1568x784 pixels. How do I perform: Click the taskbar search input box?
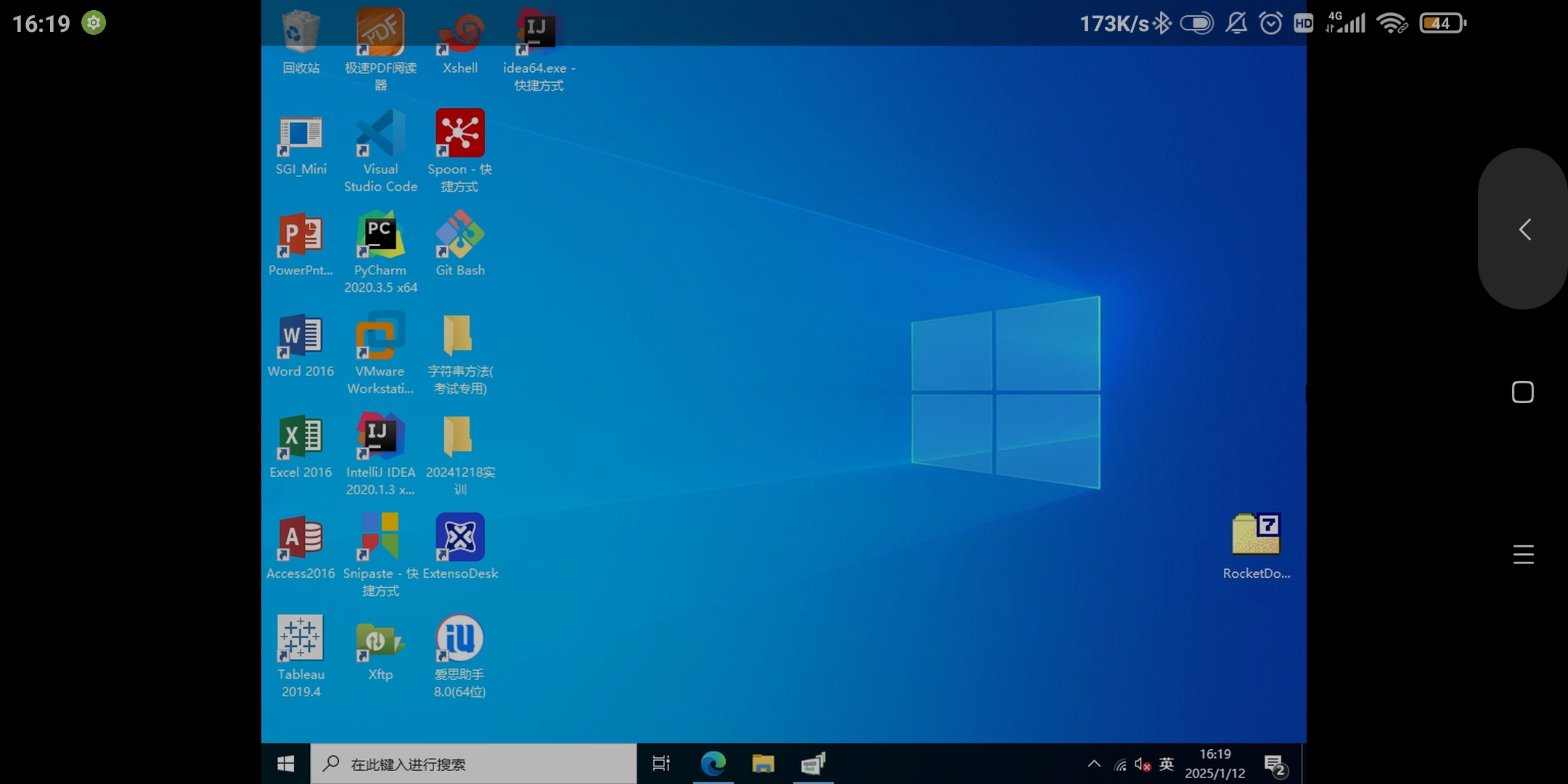click(x=473, y=764)
